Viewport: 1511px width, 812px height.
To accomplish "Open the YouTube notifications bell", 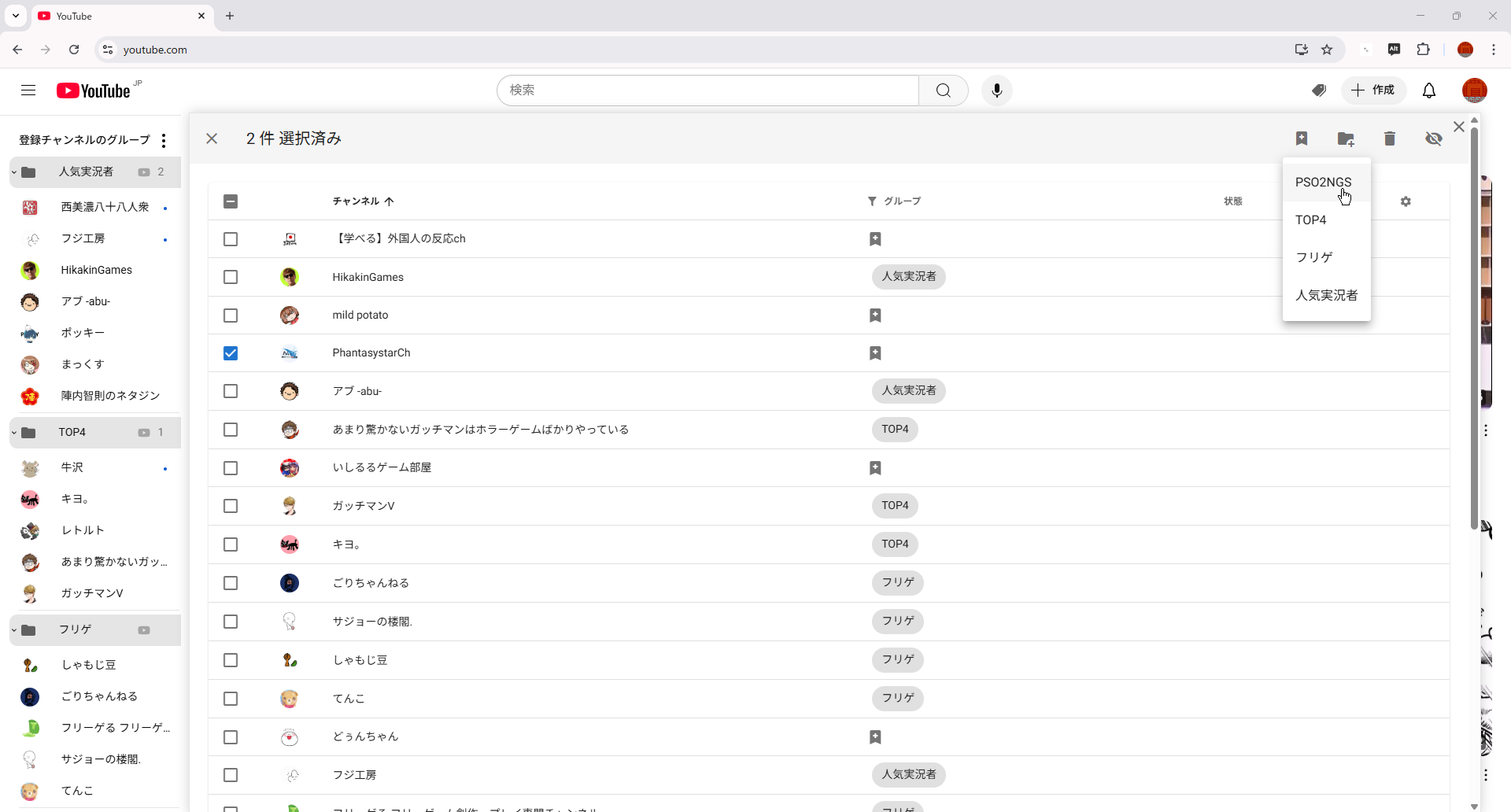I will 1429,90.
